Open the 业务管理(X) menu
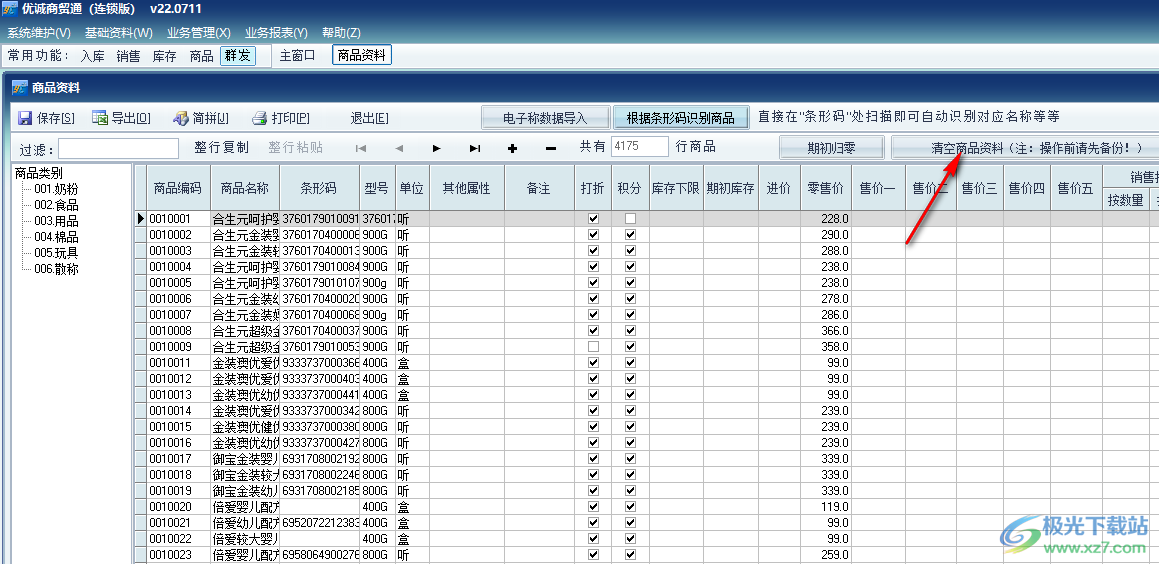Screen dimensions: 1159x564 click(199, 33)
